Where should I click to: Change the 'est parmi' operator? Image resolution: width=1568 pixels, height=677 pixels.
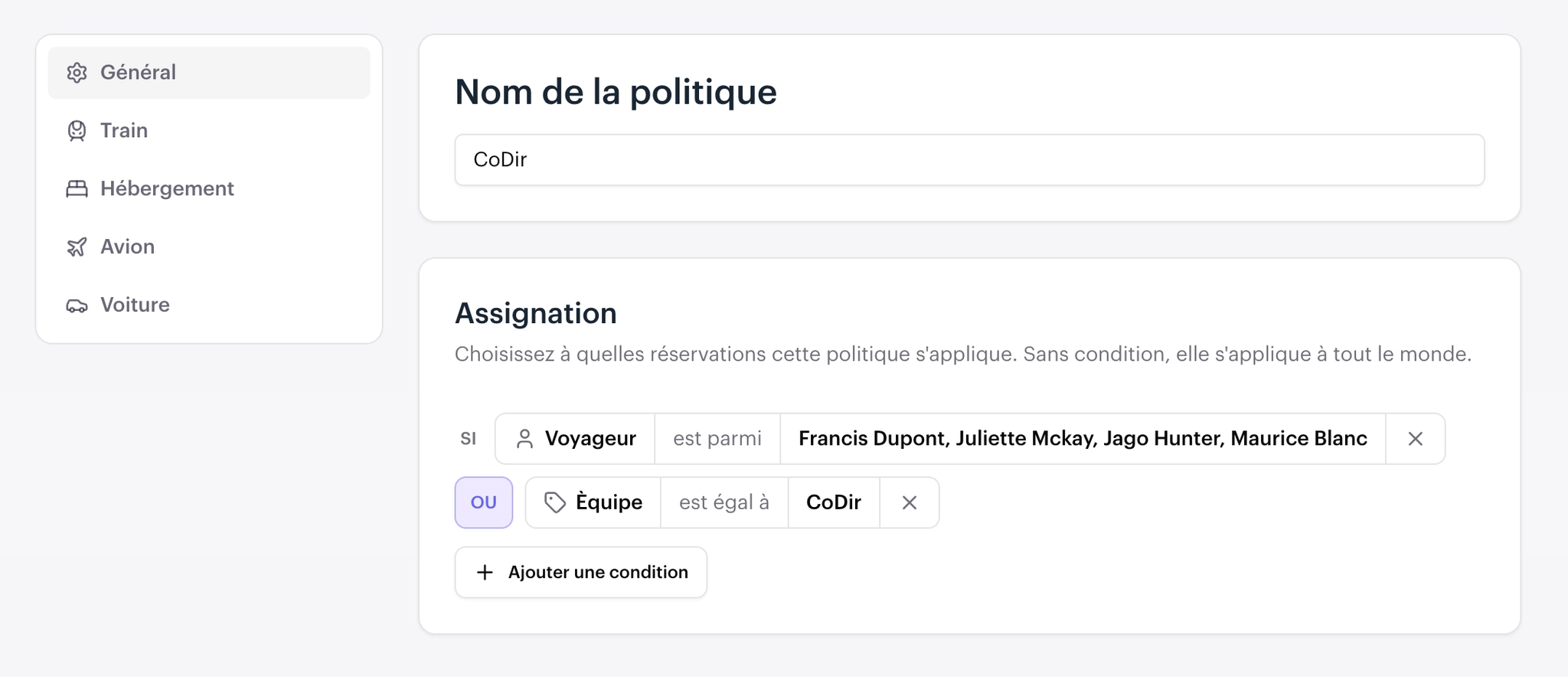(x=717, y=439)
